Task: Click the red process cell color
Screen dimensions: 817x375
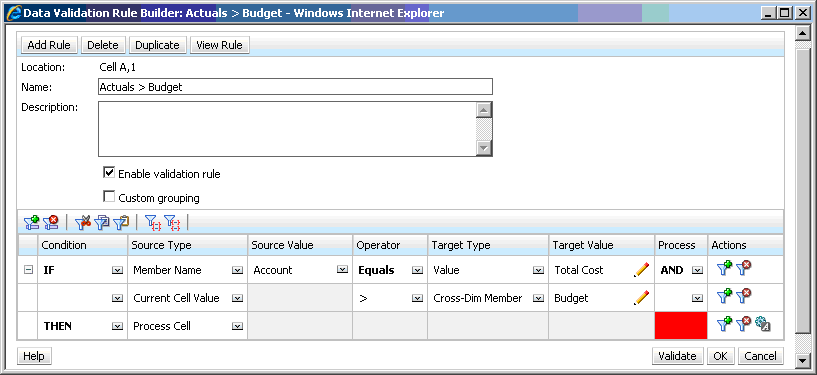Action: pyautogui.click(x=681, y=326)
